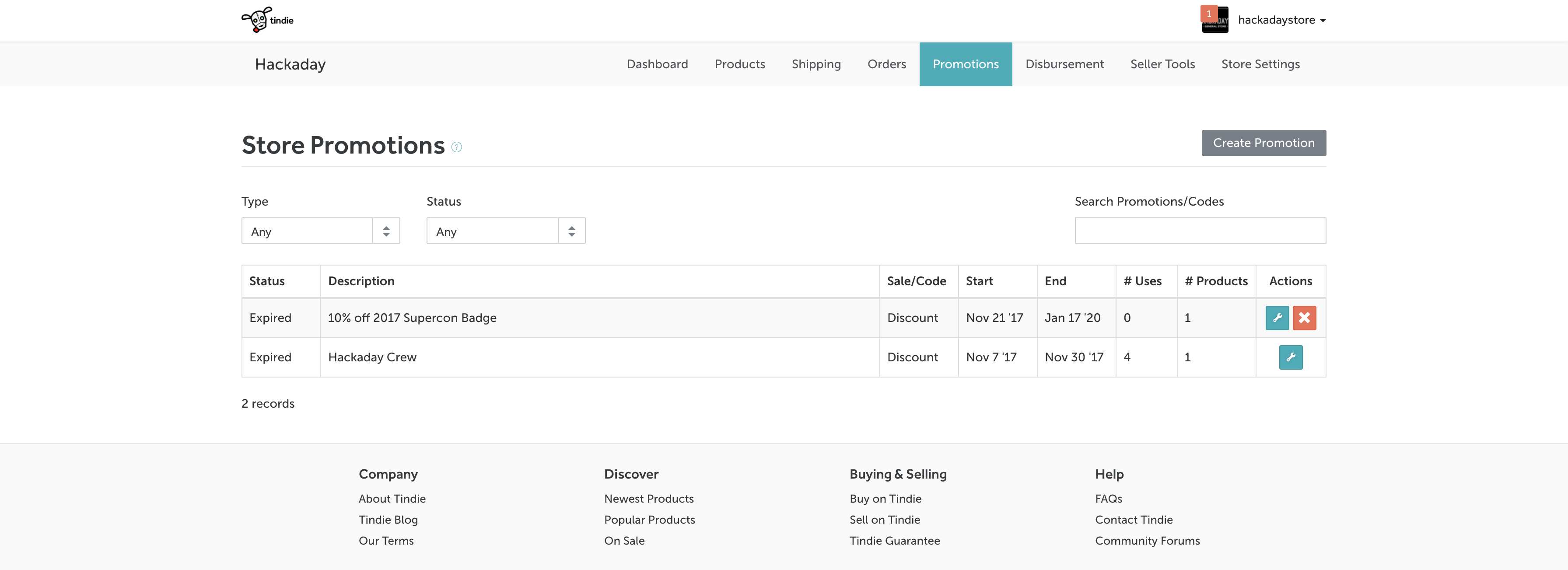The image size is (1568, 570).
Task: Open the Tindie Blog footer link
Action: pos(388,520)
